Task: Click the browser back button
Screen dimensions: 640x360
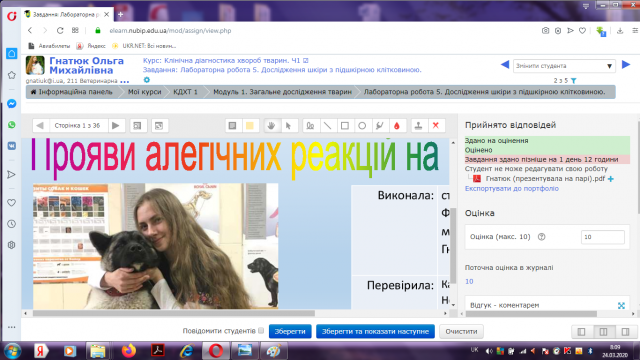Action: (x=30, y=31)
